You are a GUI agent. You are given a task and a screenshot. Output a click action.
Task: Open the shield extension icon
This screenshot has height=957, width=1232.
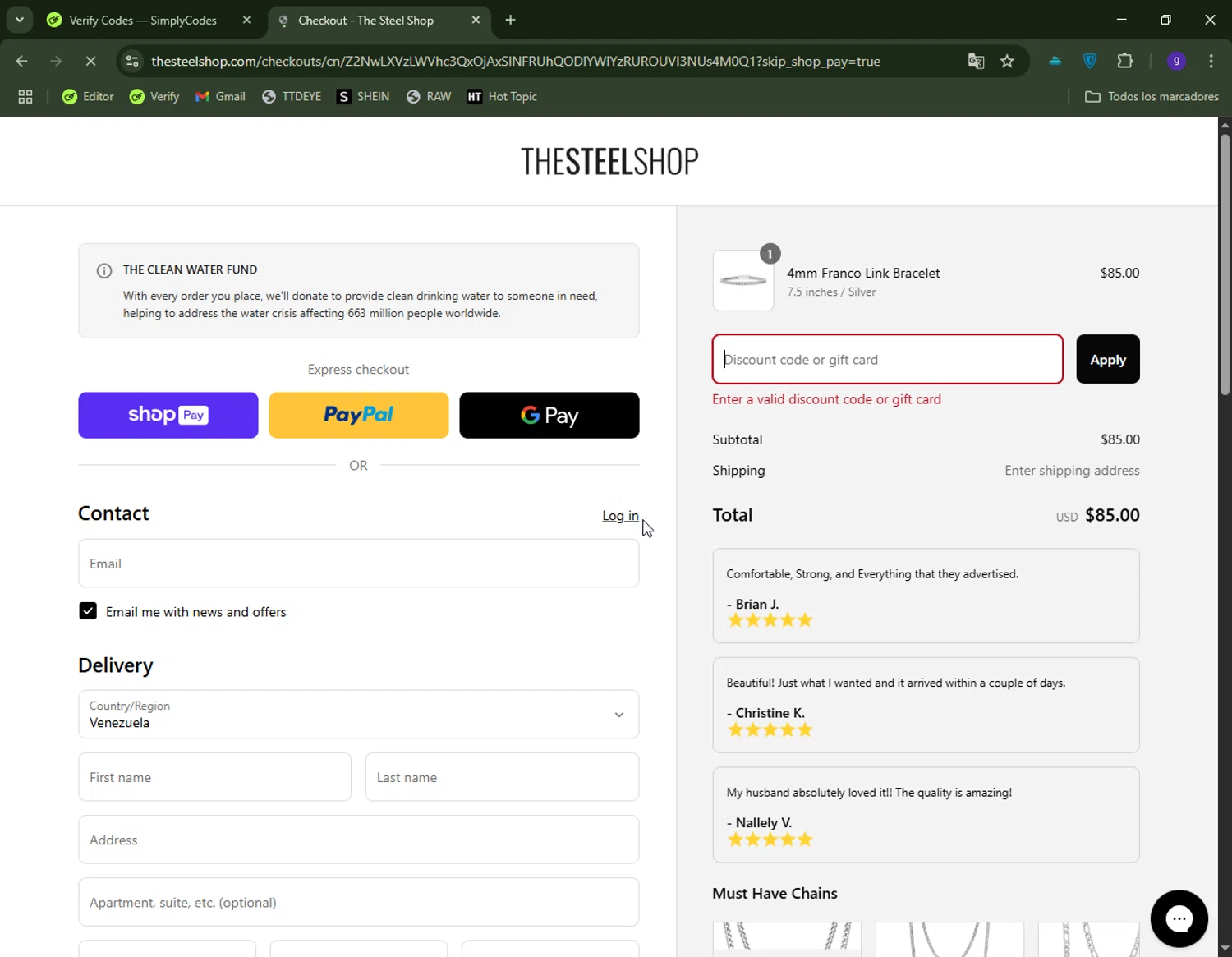pyautogui.click(x=1090, y=61)
